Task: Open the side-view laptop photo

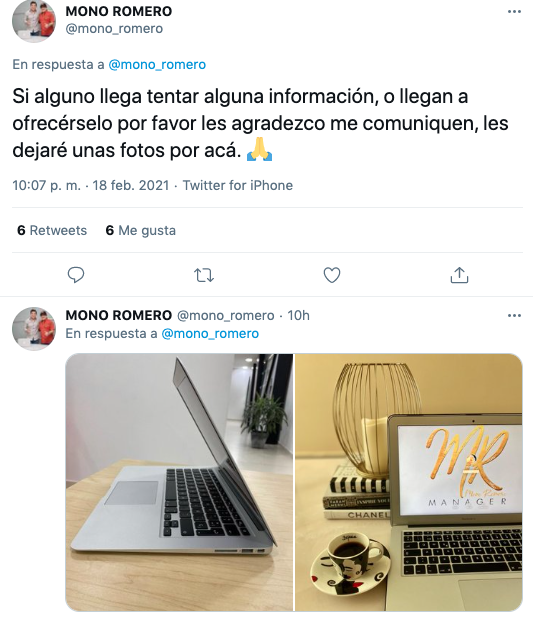Action: 179,482
